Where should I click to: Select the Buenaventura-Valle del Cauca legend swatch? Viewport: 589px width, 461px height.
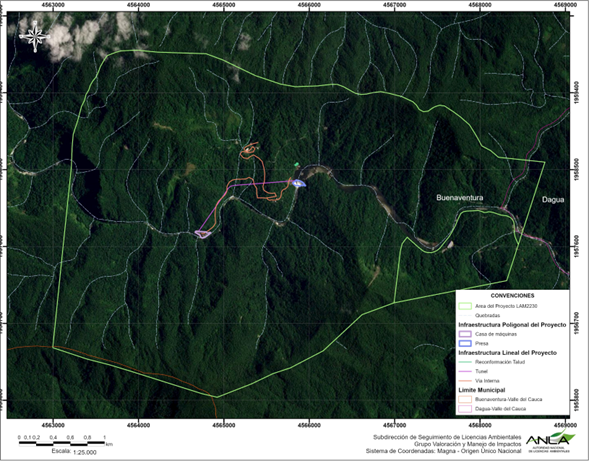coord(465,399)
